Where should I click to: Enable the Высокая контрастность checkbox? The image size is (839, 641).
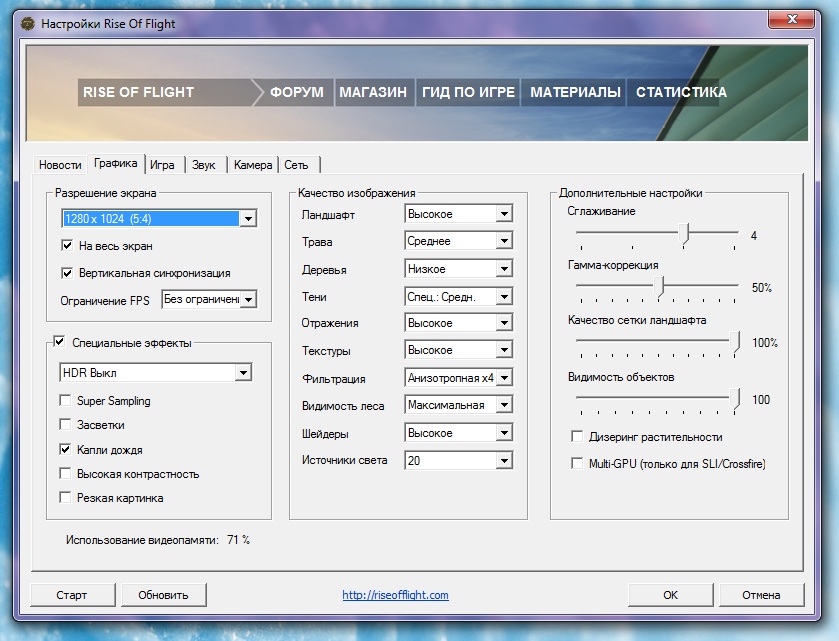tap(65, 474)
